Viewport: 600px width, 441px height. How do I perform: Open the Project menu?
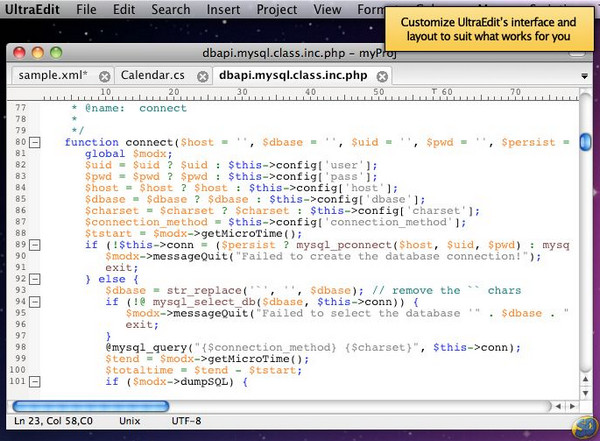click(x=277, y=10)
